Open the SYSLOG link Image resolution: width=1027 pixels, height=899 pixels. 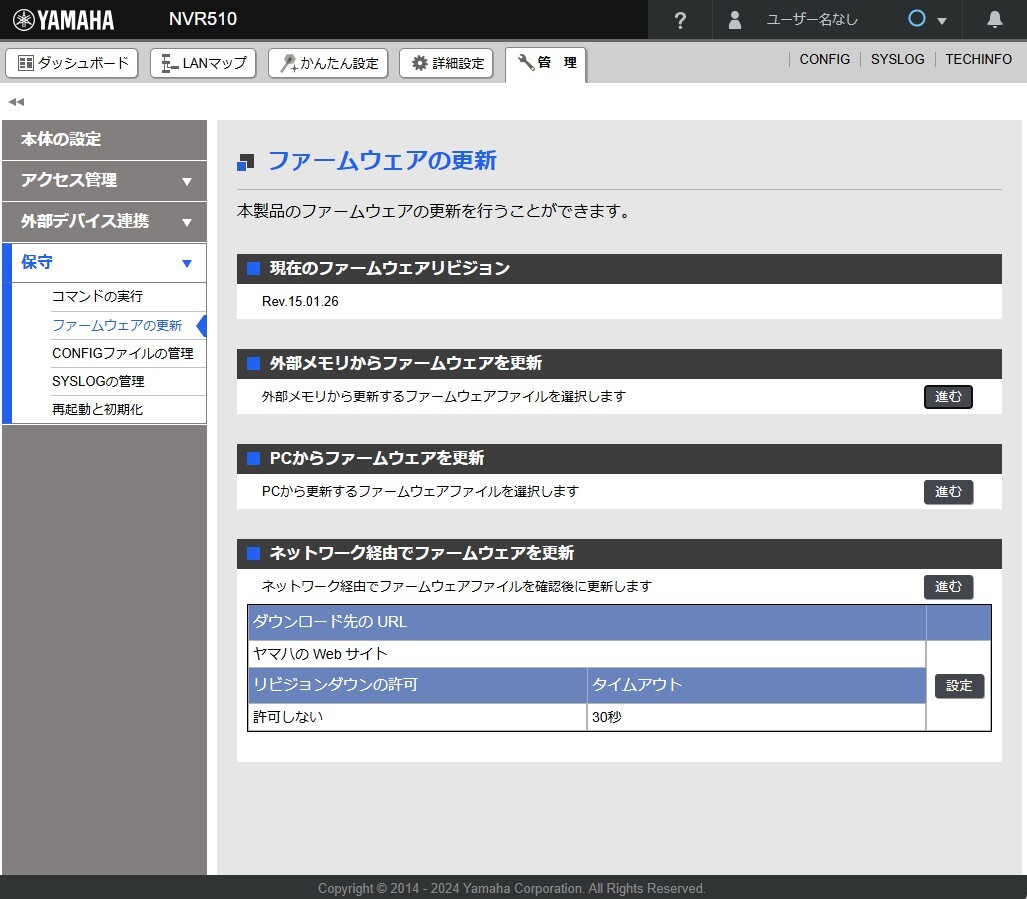coord(897,59)
